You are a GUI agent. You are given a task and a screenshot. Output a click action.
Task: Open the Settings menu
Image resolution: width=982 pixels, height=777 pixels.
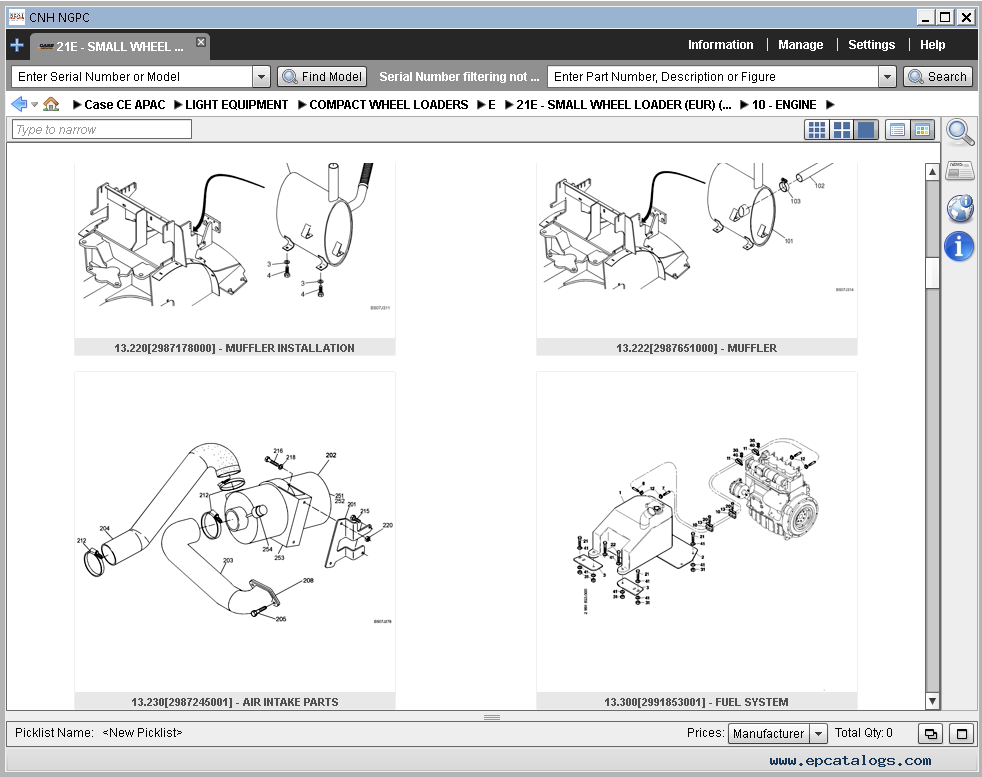[871, 45]
